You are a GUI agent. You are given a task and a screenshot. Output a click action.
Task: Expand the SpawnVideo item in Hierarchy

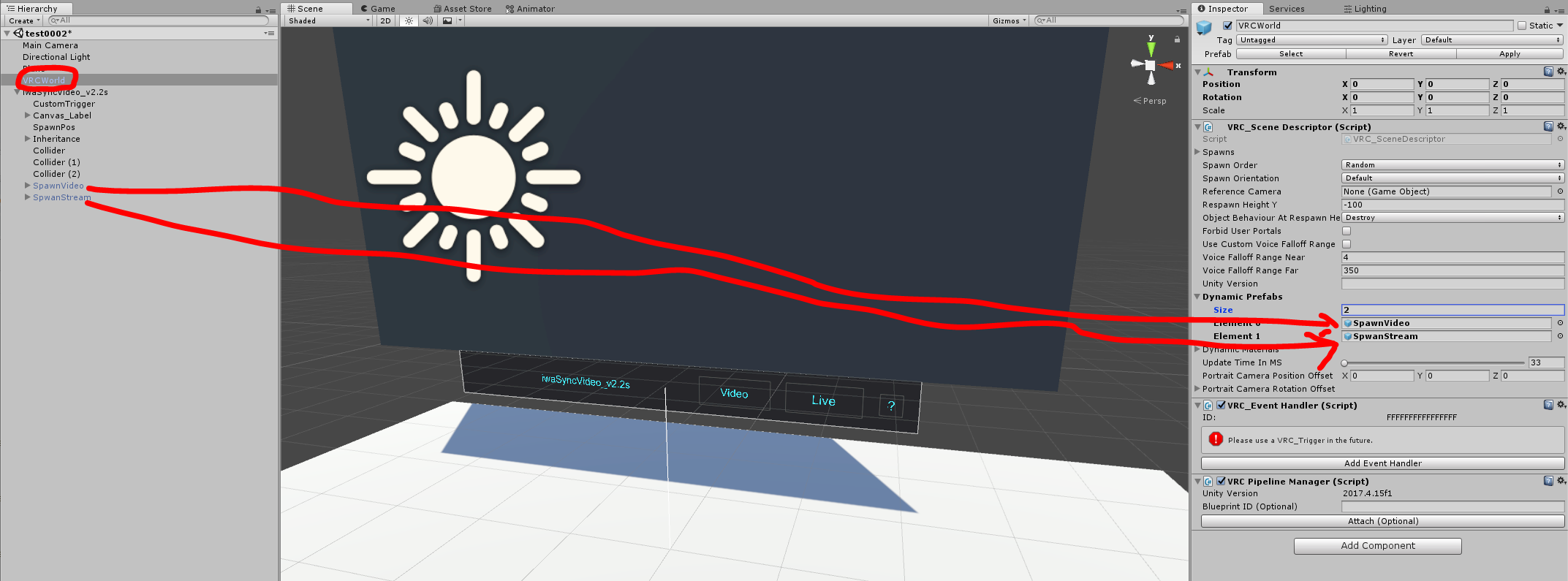(x=28, y=186)
